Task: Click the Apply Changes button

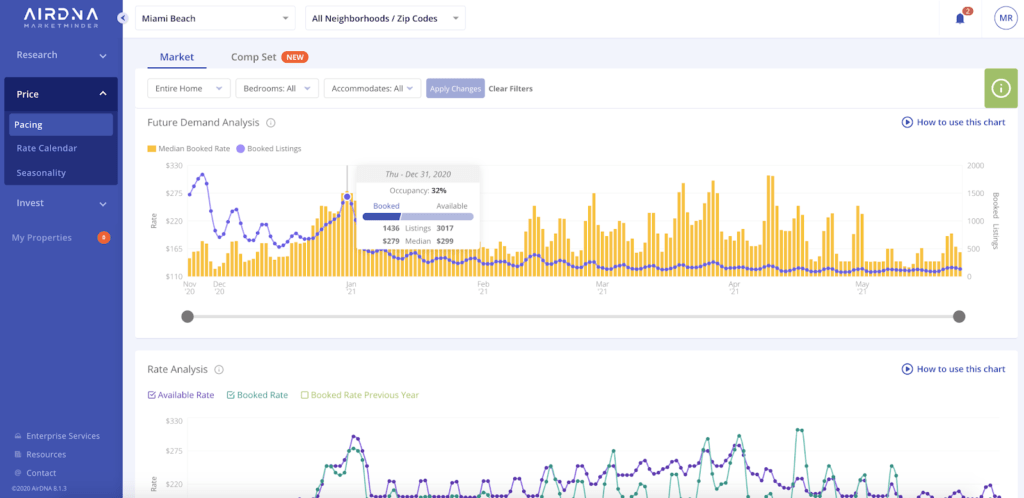Action: click(x=455, y=88)
